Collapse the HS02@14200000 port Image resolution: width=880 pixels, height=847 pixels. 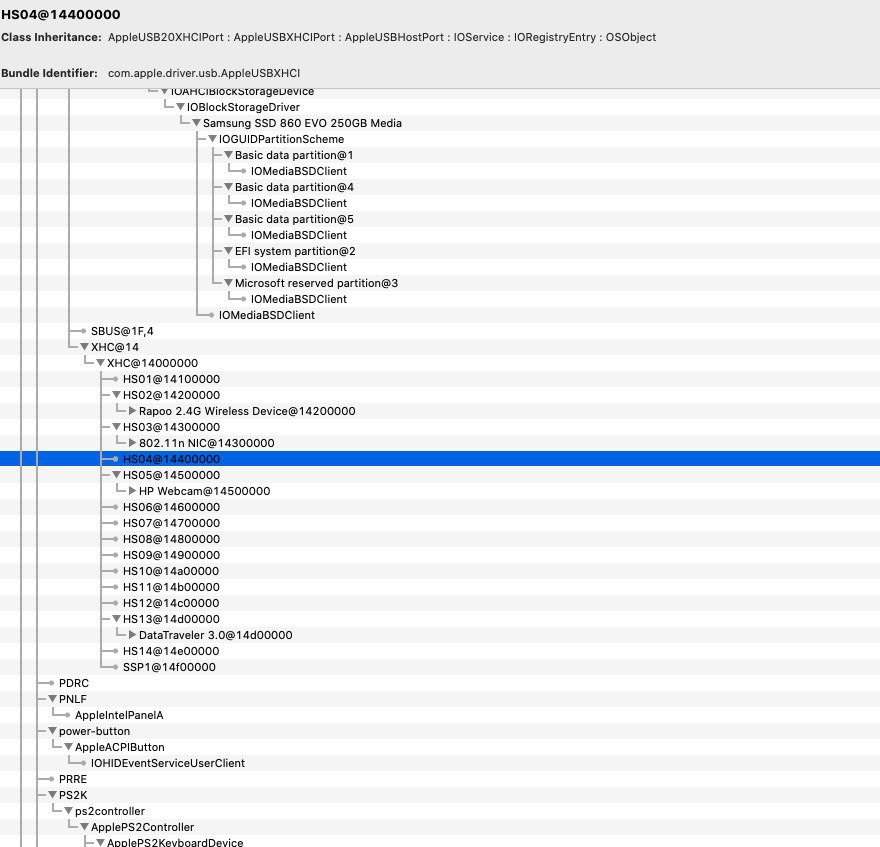116,395
